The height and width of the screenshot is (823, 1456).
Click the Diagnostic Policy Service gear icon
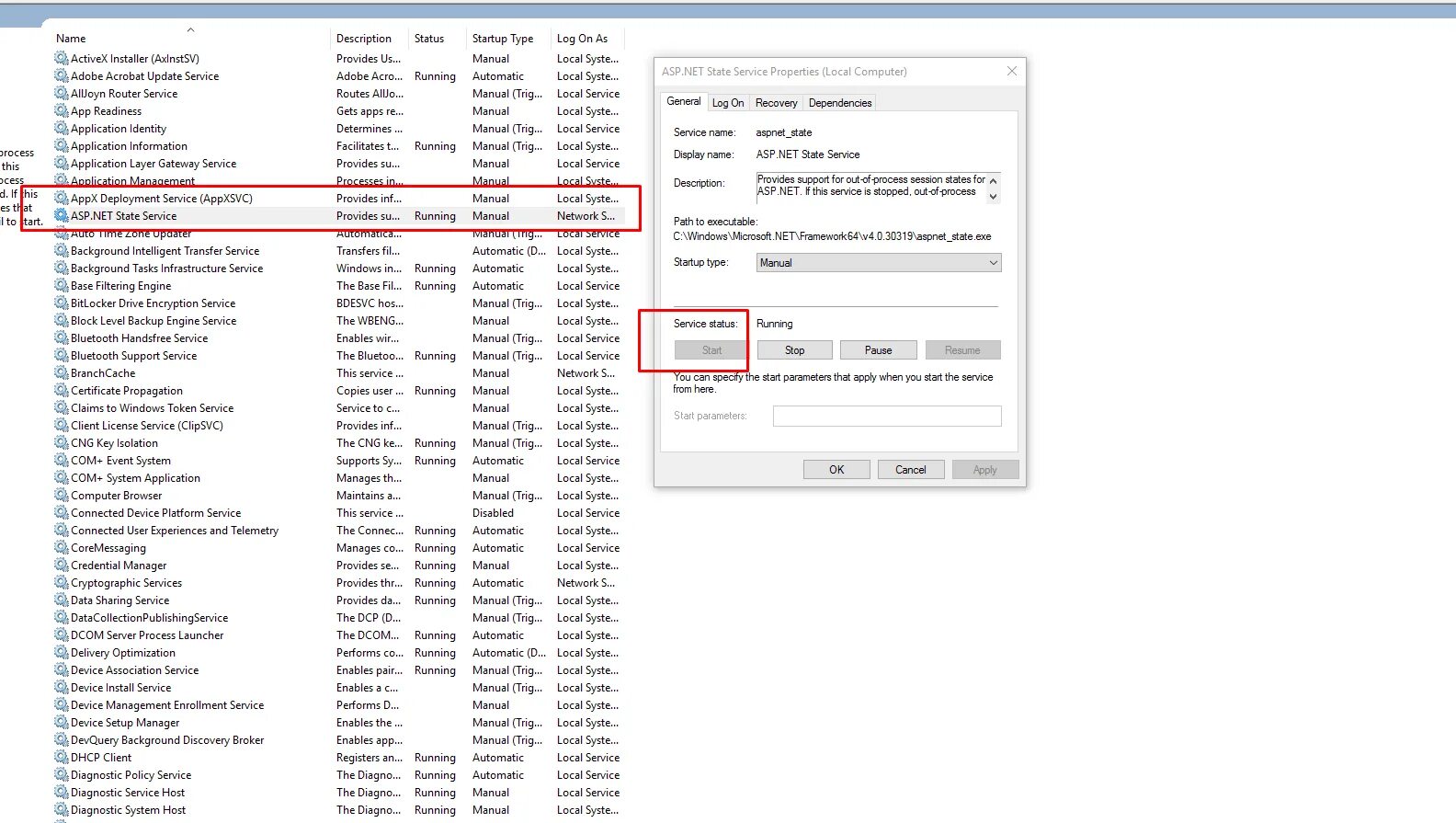tap(62, 774)
